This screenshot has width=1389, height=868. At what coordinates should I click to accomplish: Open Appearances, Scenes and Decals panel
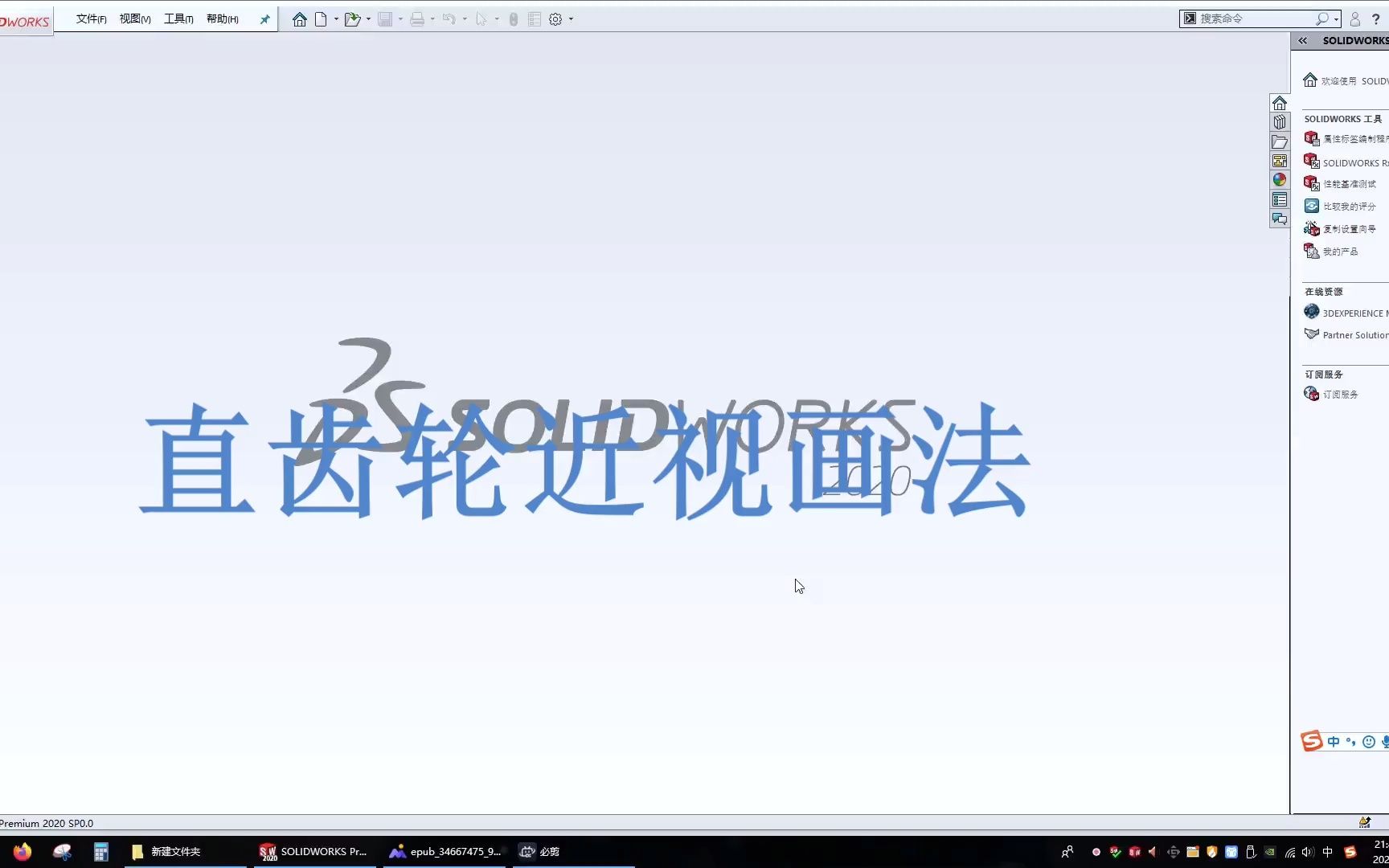(x=1280, y=180)
